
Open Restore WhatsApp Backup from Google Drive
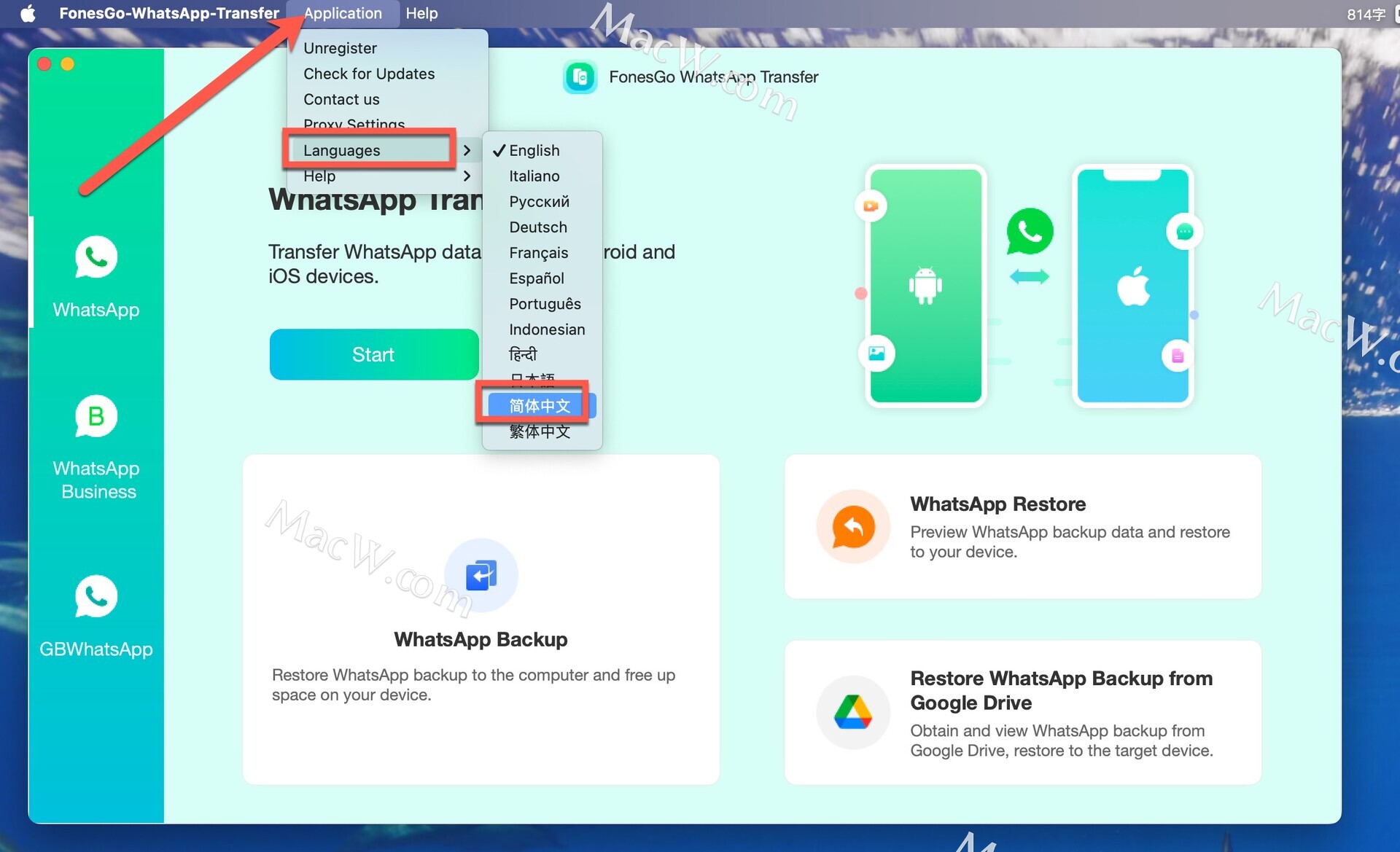point(1023,712)
